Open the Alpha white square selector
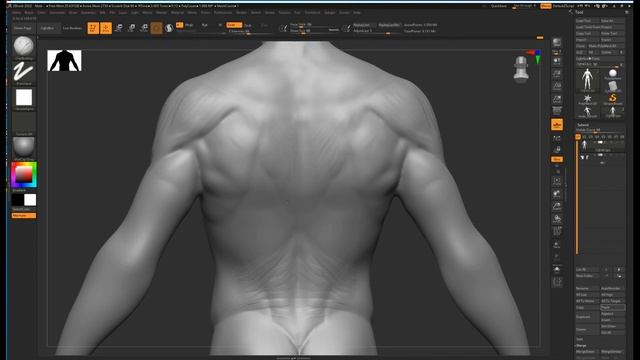Image resolution: width=640 pixels, height=360 pixels. (x=24, y=98)
